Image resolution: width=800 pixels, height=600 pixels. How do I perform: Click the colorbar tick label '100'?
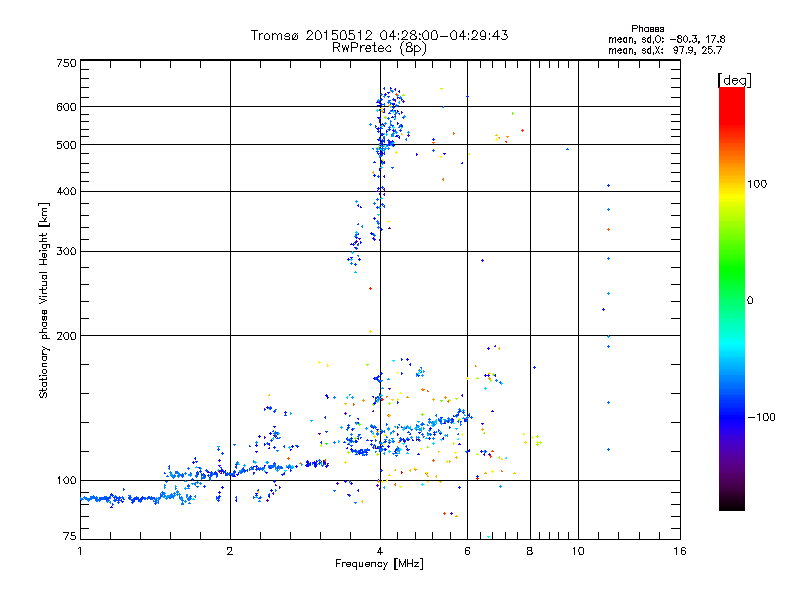[757, 184]
